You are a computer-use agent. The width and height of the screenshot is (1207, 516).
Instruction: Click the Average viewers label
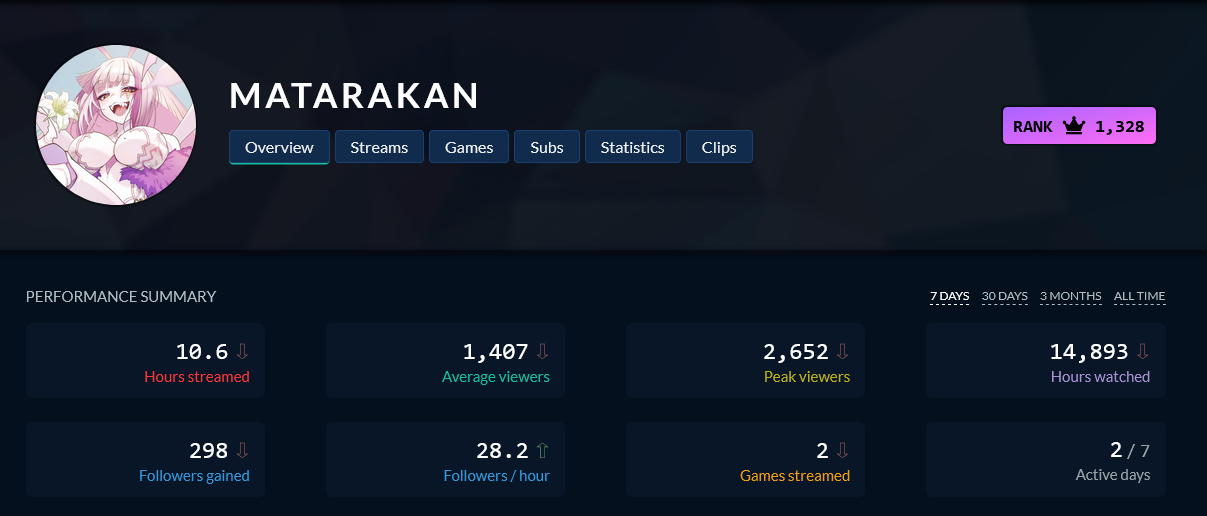point(496,377)
